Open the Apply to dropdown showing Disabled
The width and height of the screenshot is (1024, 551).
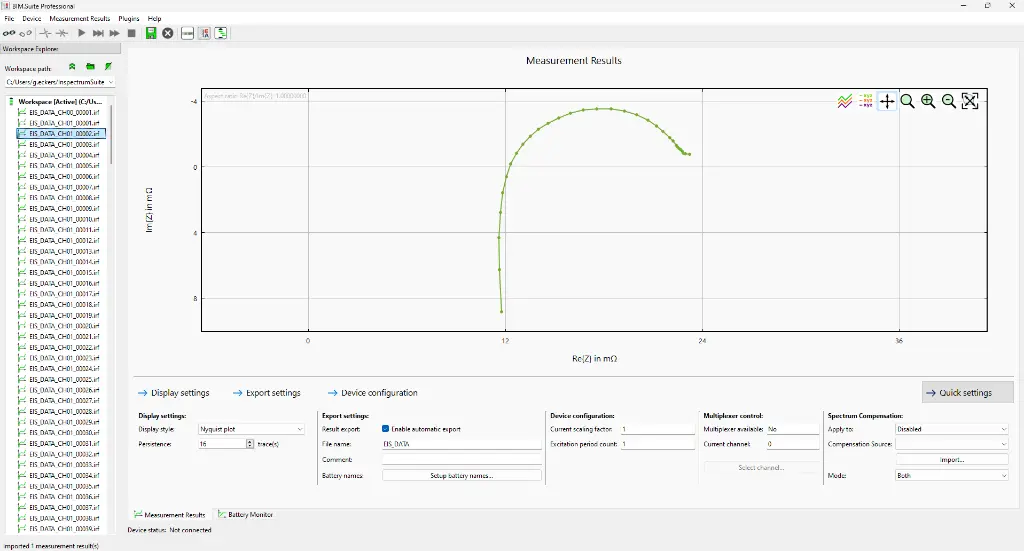click(x=952, y=429)
